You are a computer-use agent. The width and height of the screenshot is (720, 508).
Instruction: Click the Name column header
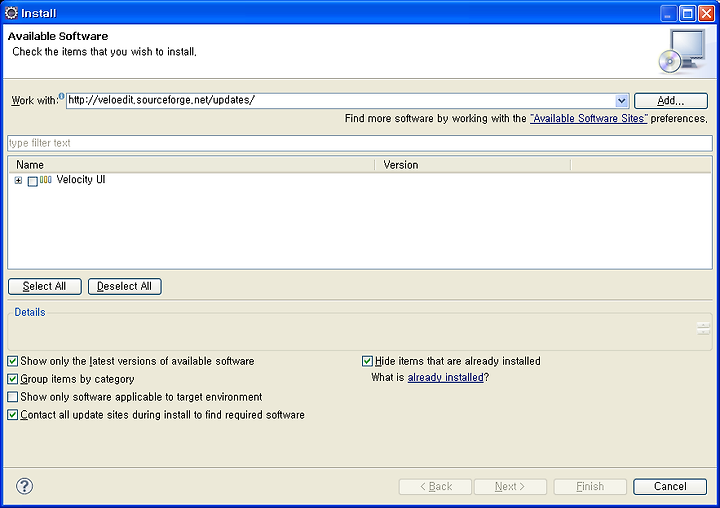pos(191,165)
